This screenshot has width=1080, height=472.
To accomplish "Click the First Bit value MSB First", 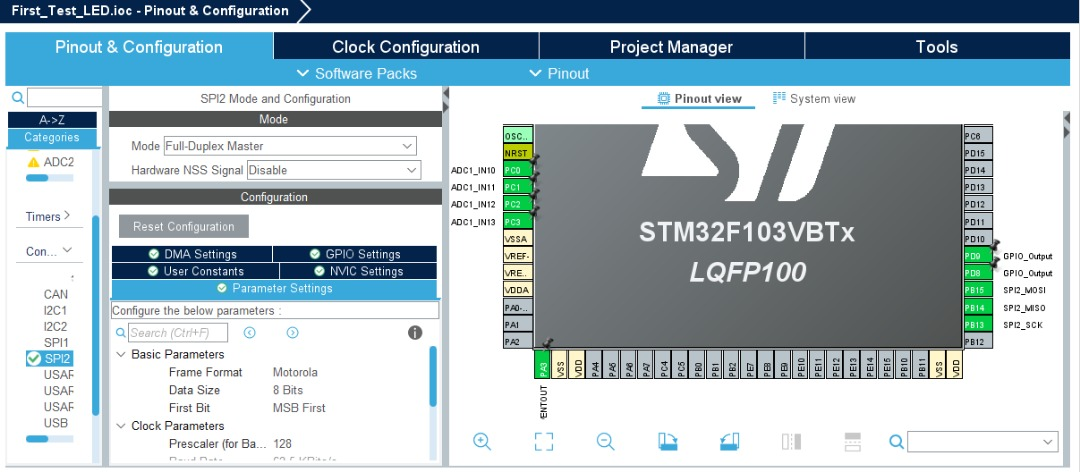I will click(300, 408).
